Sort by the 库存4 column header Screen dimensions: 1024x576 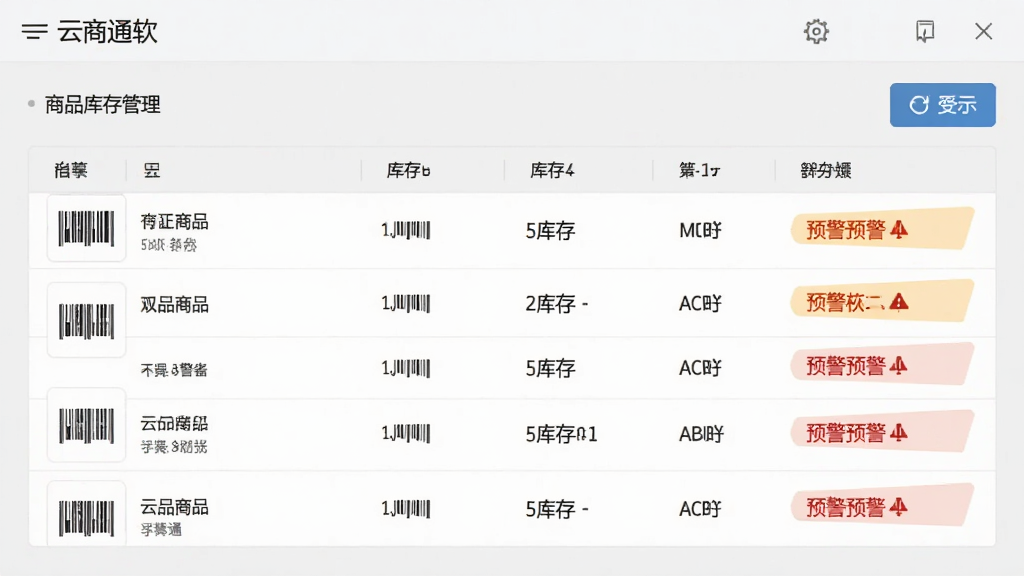552,170
